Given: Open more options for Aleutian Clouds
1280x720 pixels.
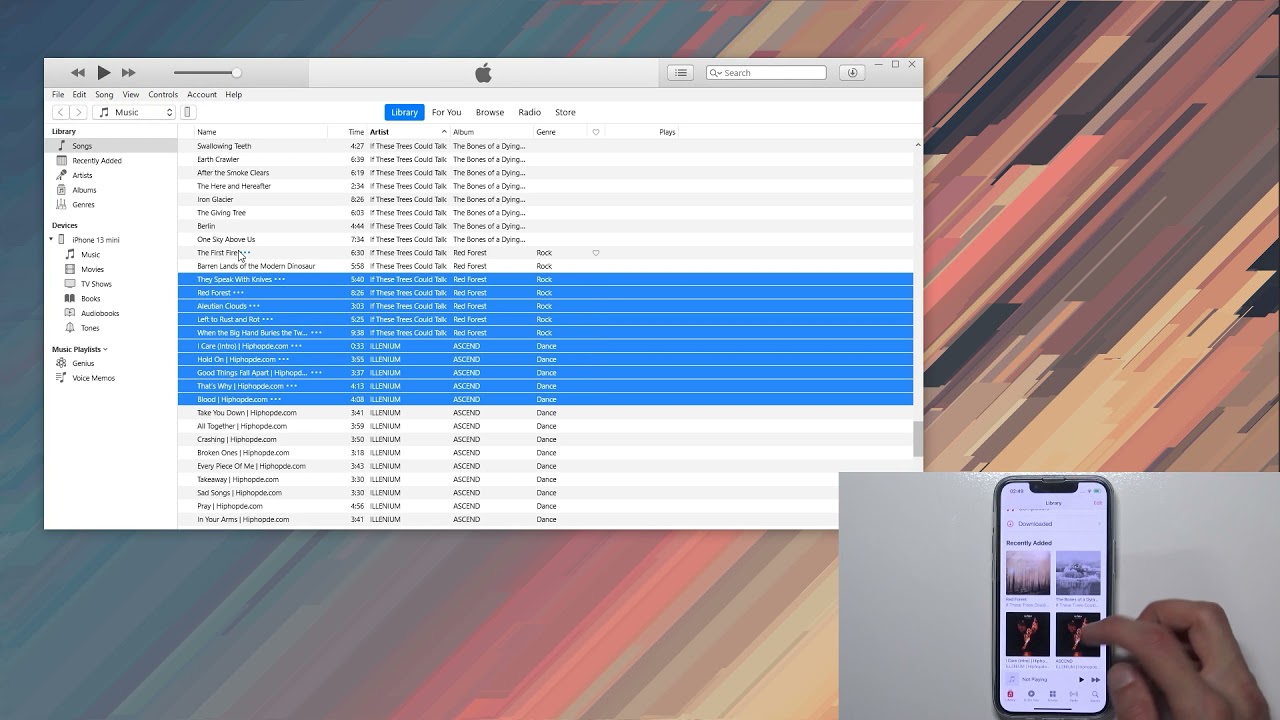Looking at the screenshot, I should [254, 306].
